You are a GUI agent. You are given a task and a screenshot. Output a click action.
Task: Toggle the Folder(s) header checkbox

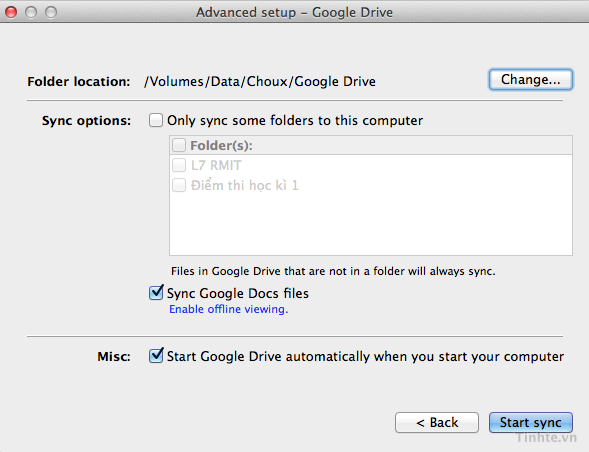179,145
